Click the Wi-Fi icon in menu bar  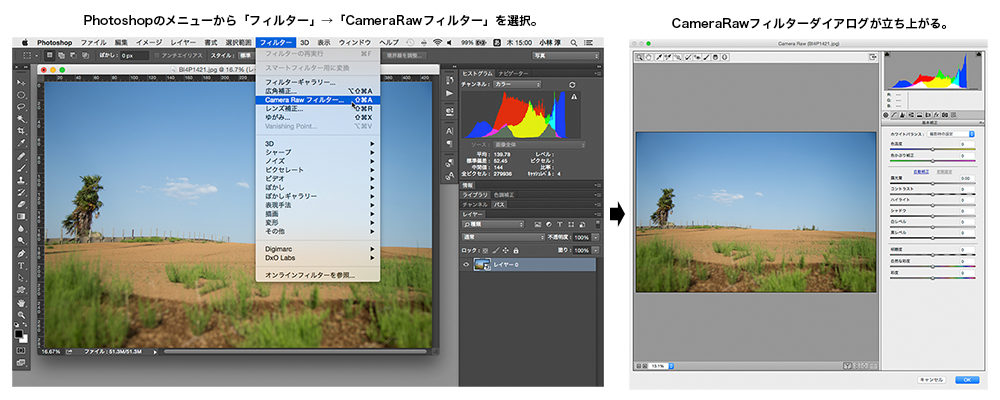tap(437, 41)
